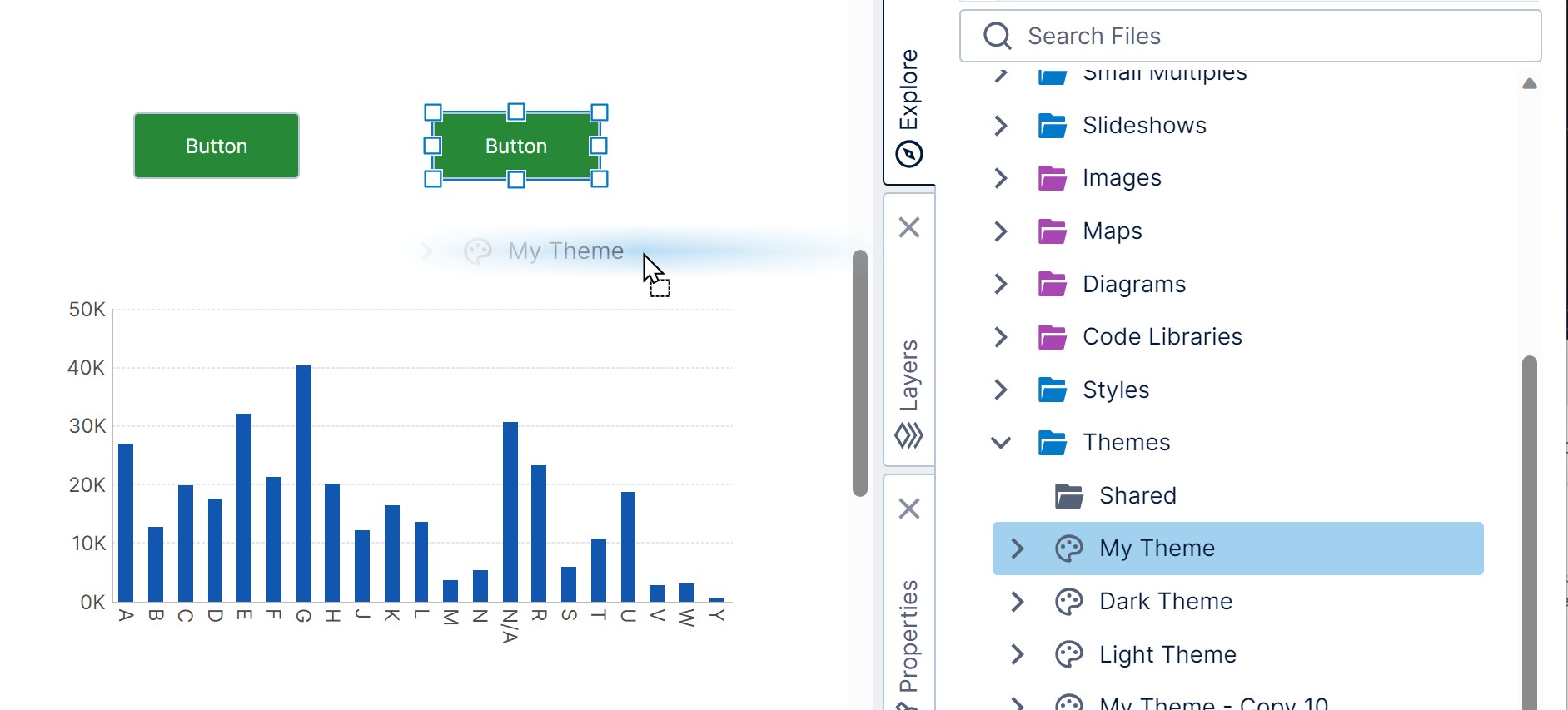
Task: Click the Explore compass icon
Action: pyautogui.click(x=908, y=154)
